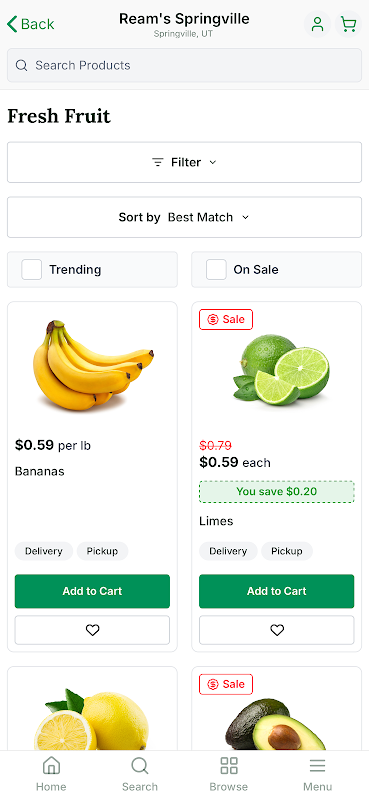Screen dimensions: 369x800
Task: Add Bananas to cart
Action: click(92, 591)
